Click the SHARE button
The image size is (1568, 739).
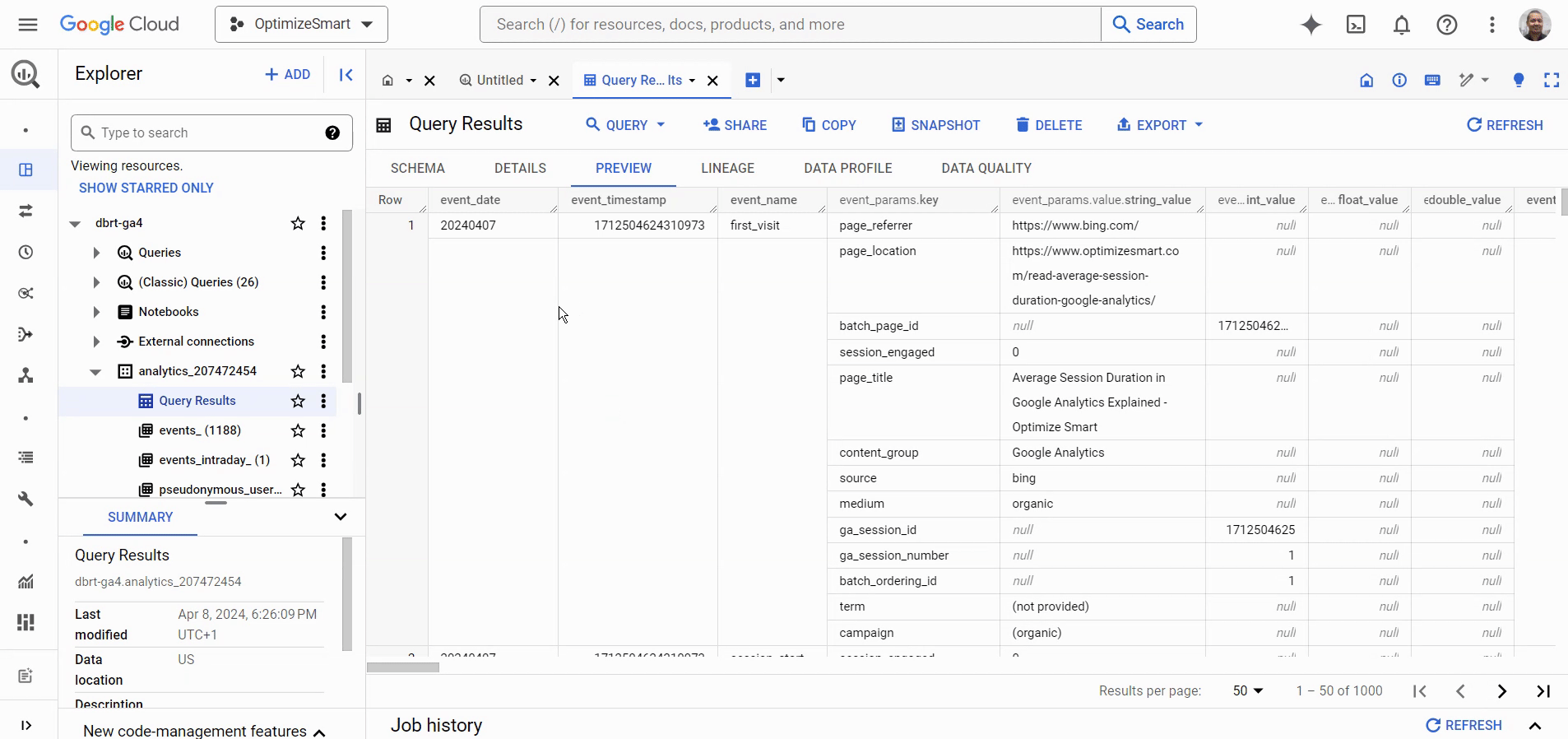tap(735, 125)
